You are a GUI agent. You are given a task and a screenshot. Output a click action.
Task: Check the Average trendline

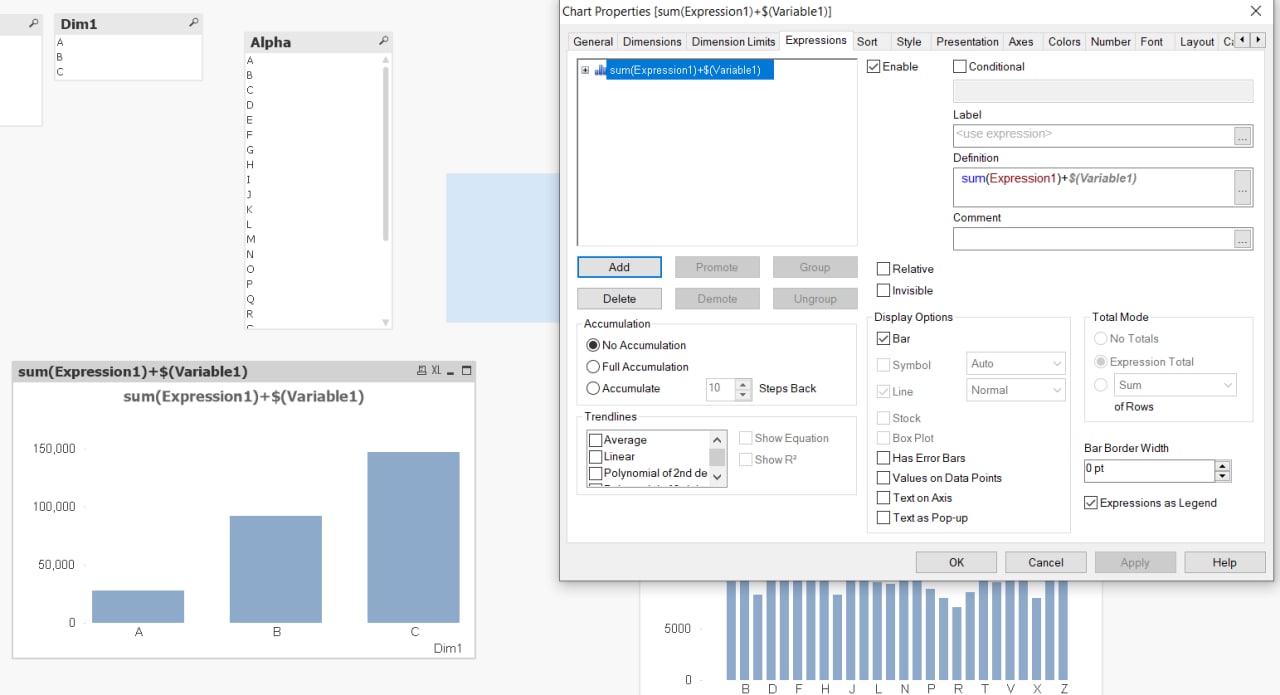coord(596,440)
